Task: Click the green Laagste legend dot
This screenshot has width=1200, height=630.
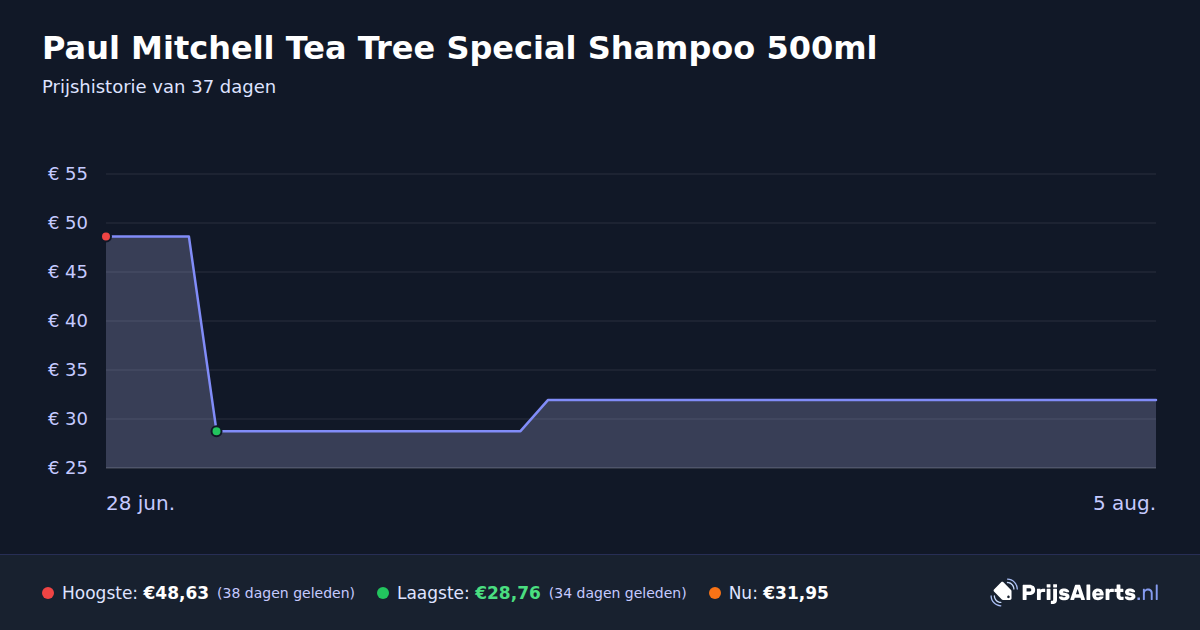Action: [383, 593]
